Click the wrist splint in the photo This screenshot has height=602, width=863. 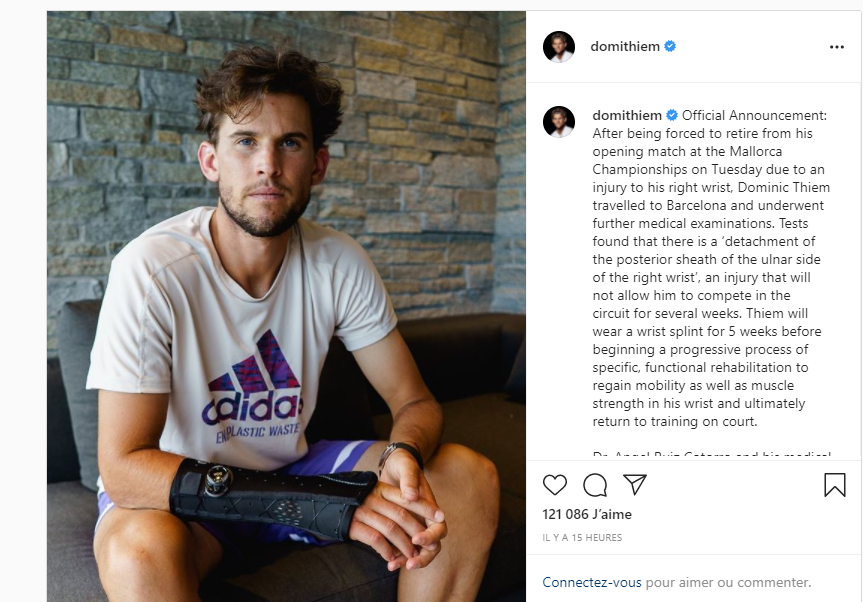272,497
